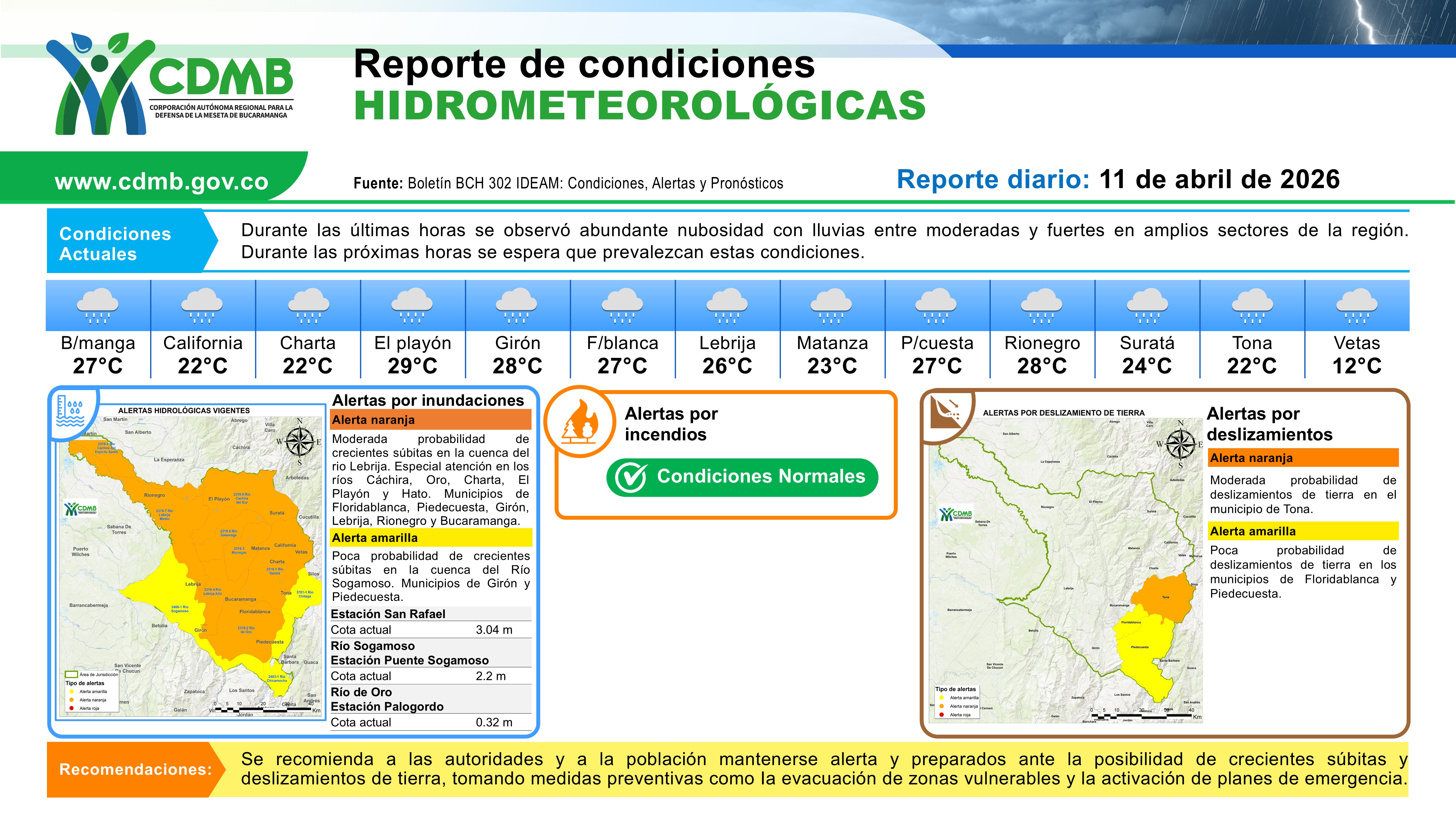The width and height of the screenshot is (1456, 819).
Task: Click the orange Alerta naranja flood header
Action: click(x=431, y=420)
